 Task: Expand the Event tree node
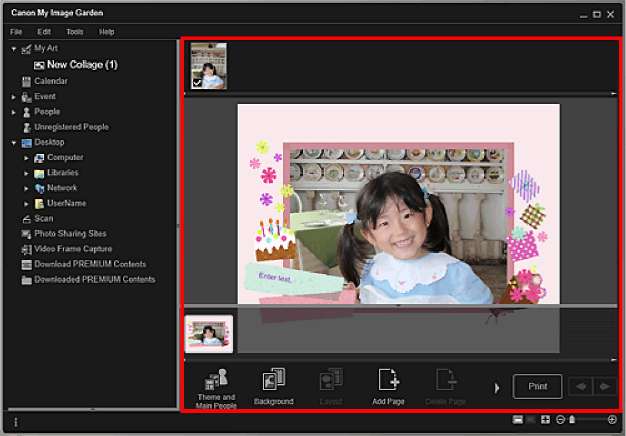[x=14, y=96]
